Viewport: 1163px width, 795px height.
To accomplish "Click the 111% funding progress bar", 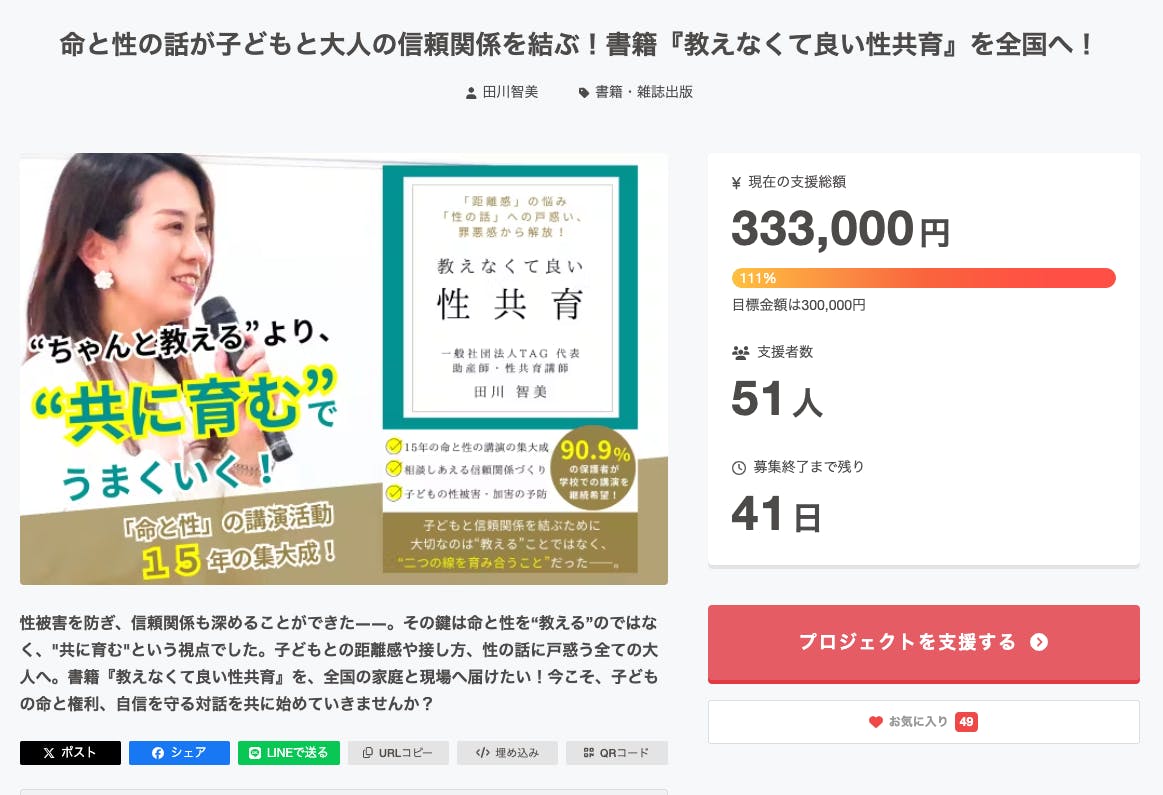I will coord(923,278).
